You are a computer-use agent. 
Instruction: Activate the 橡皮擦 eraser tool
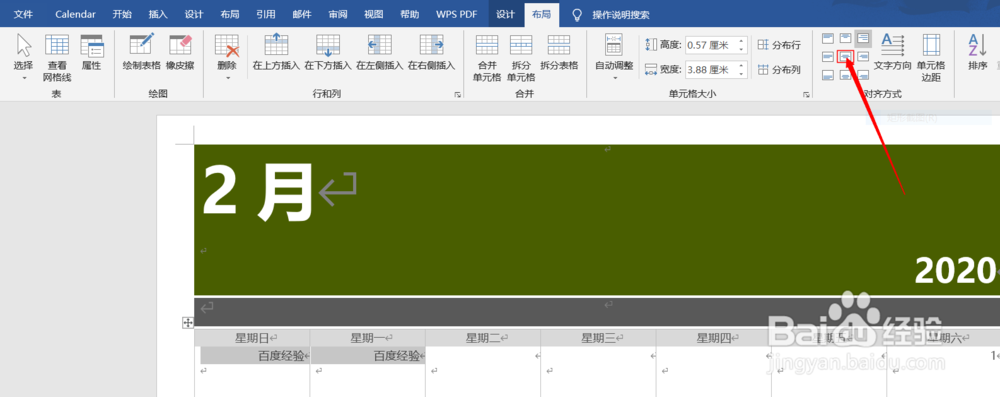coord(180,52)
